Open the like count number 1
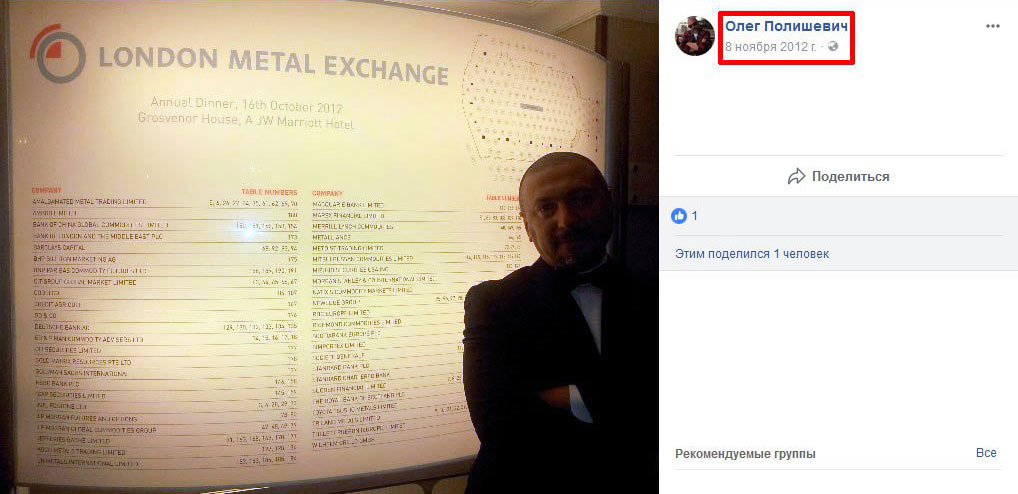 (695, 216)
